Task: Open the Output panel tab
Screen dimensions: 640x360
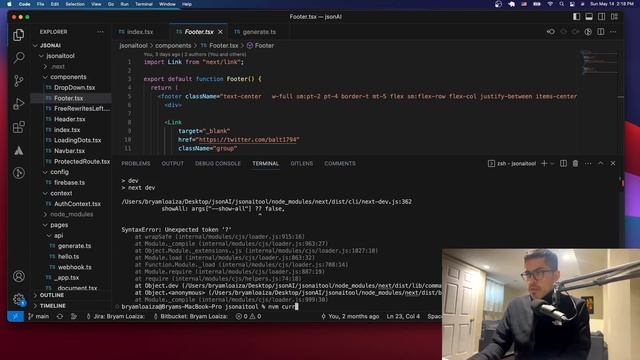Action: click(x=173, y=163)
